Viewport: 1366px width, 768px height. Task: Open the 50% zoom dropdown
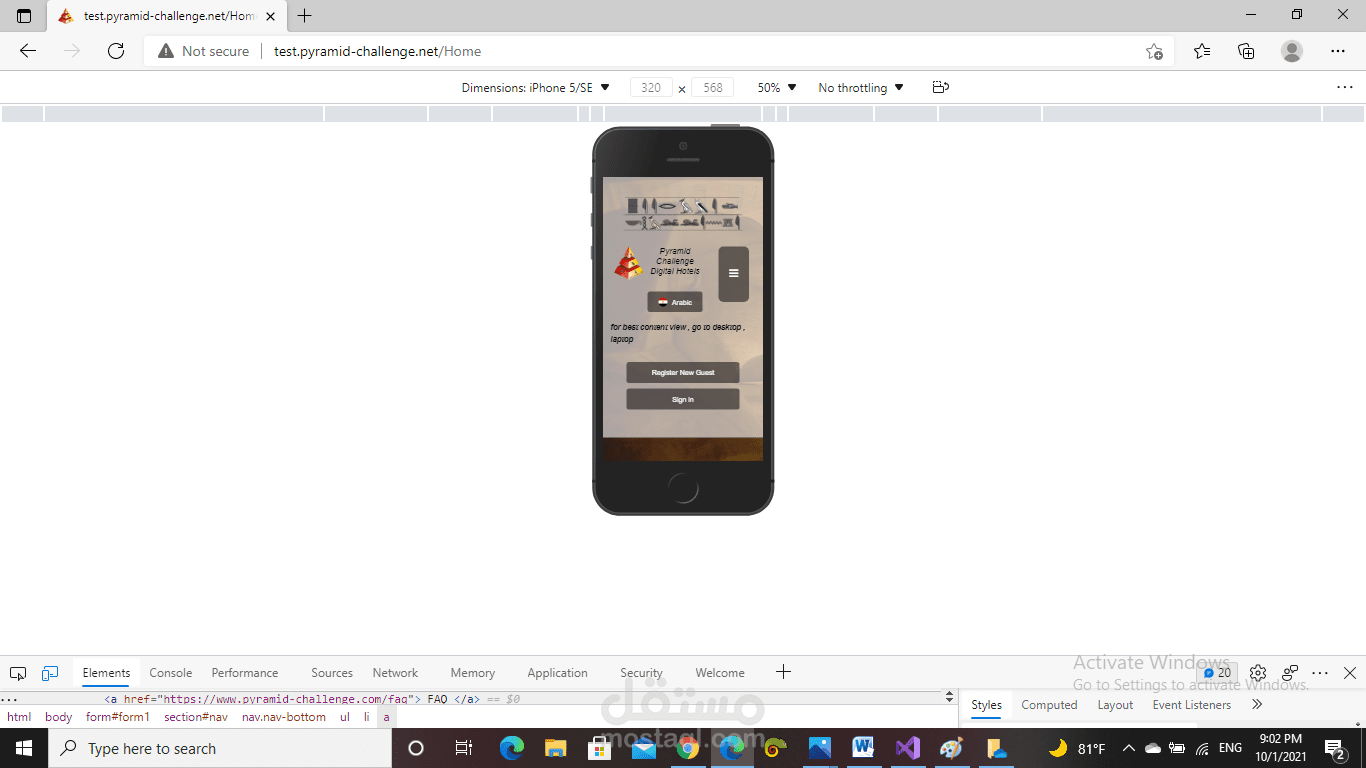coord(777,88)
